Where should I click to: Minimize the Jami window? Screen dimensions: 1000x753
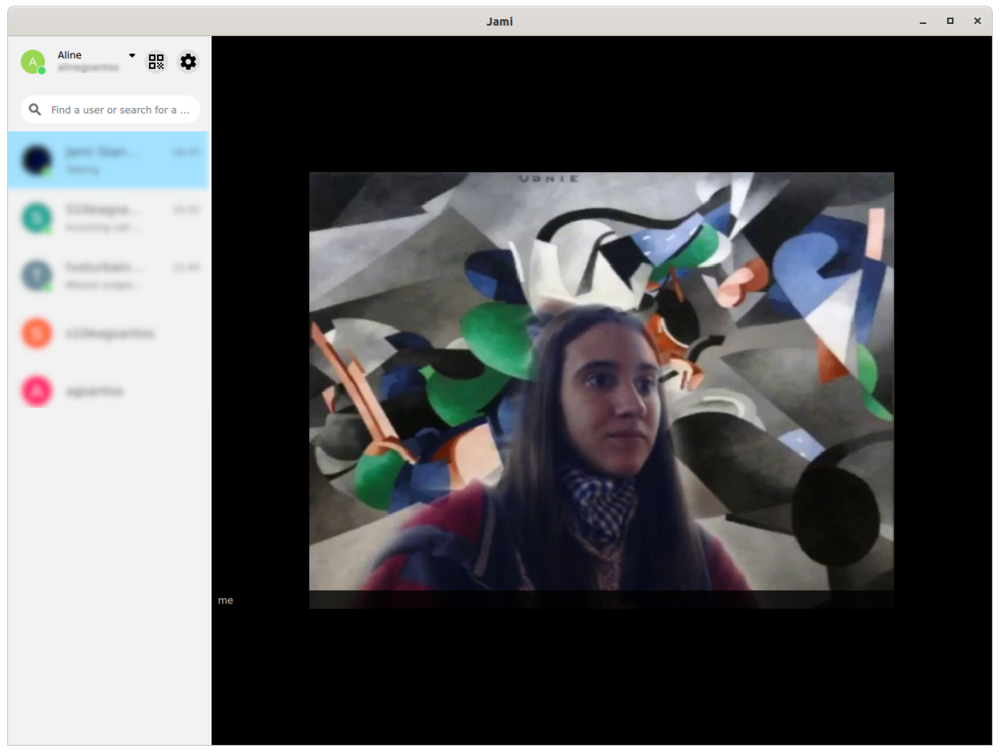[923, 21]
